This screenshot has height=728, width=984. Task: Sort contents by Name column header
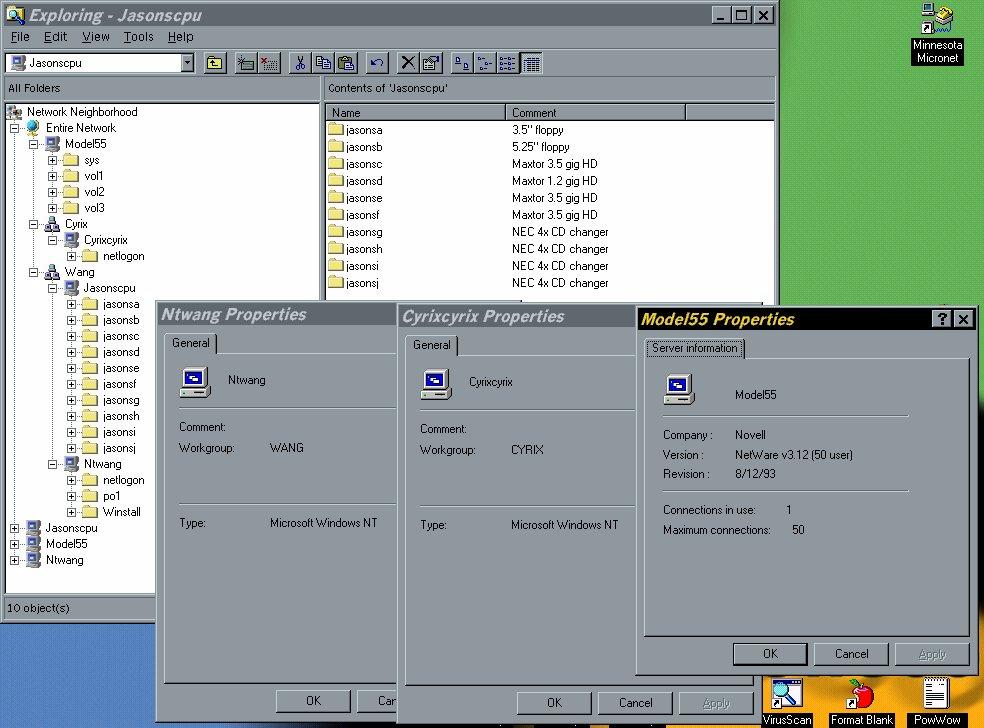click(x=415, y=113)
